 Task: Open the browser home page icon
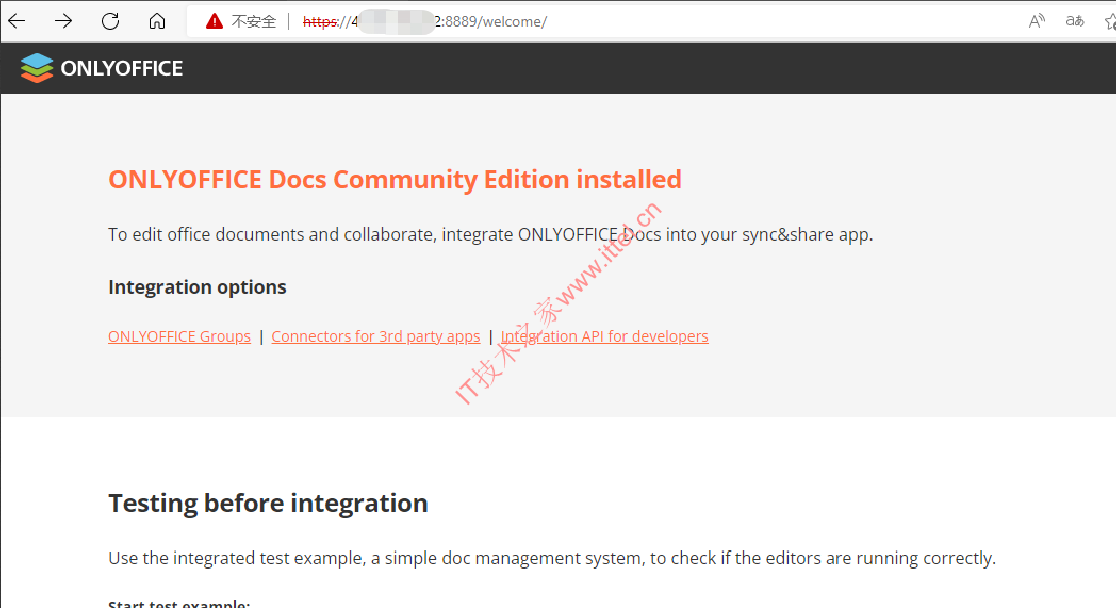tap(157, 21)
